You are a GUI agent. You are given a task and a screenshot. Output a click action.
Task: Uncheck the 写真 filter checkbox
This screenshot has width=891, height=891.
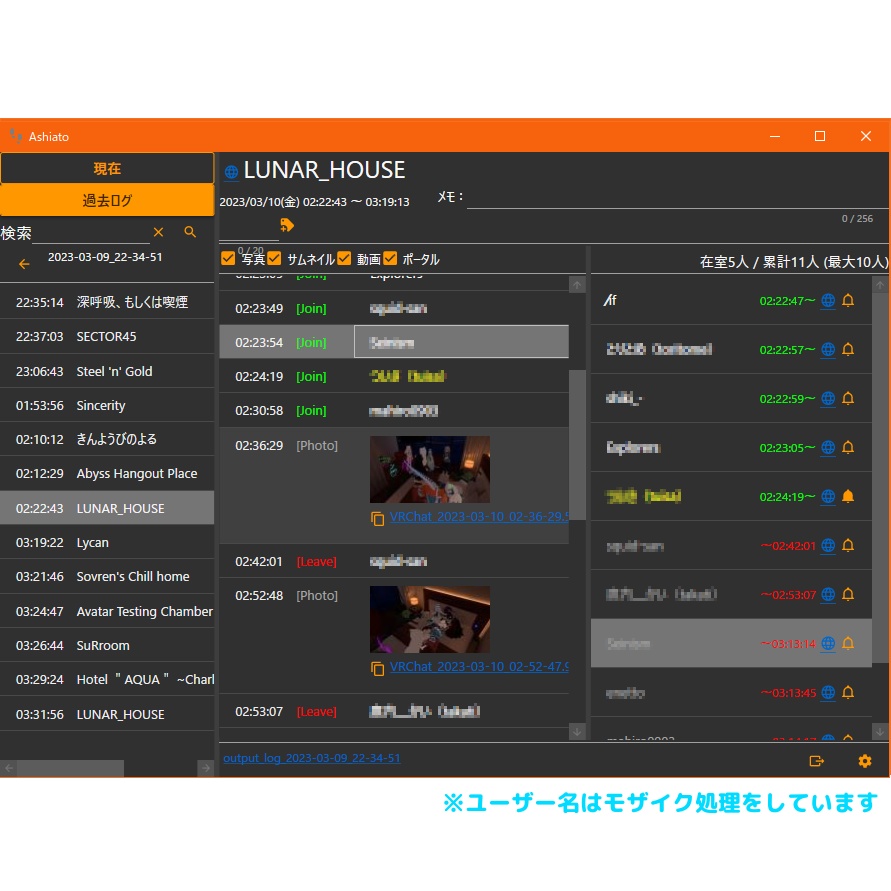(x=228, y=258)
